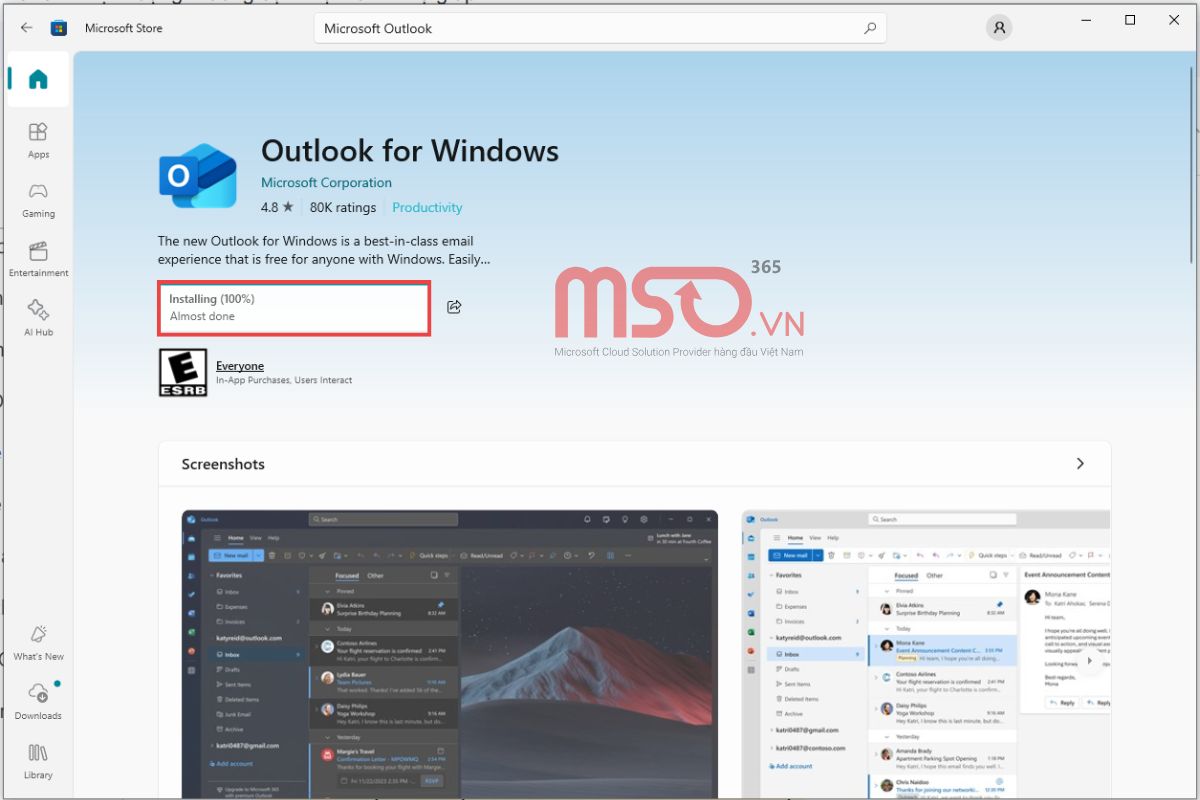The height and width of the screenshot is (800, 1200).
Task: Click the search magnifier icon
Action: 870,29
